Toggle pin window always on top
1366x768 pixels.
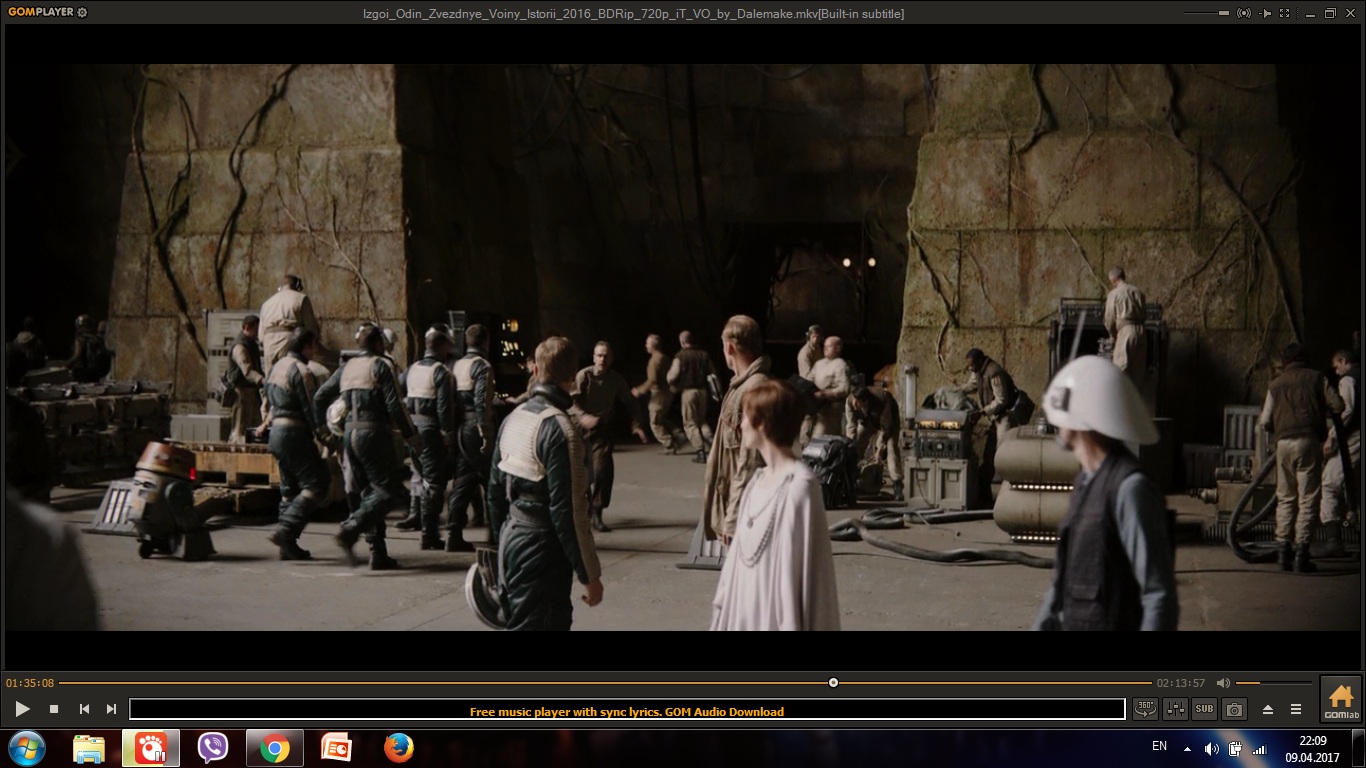point(1267,14)
